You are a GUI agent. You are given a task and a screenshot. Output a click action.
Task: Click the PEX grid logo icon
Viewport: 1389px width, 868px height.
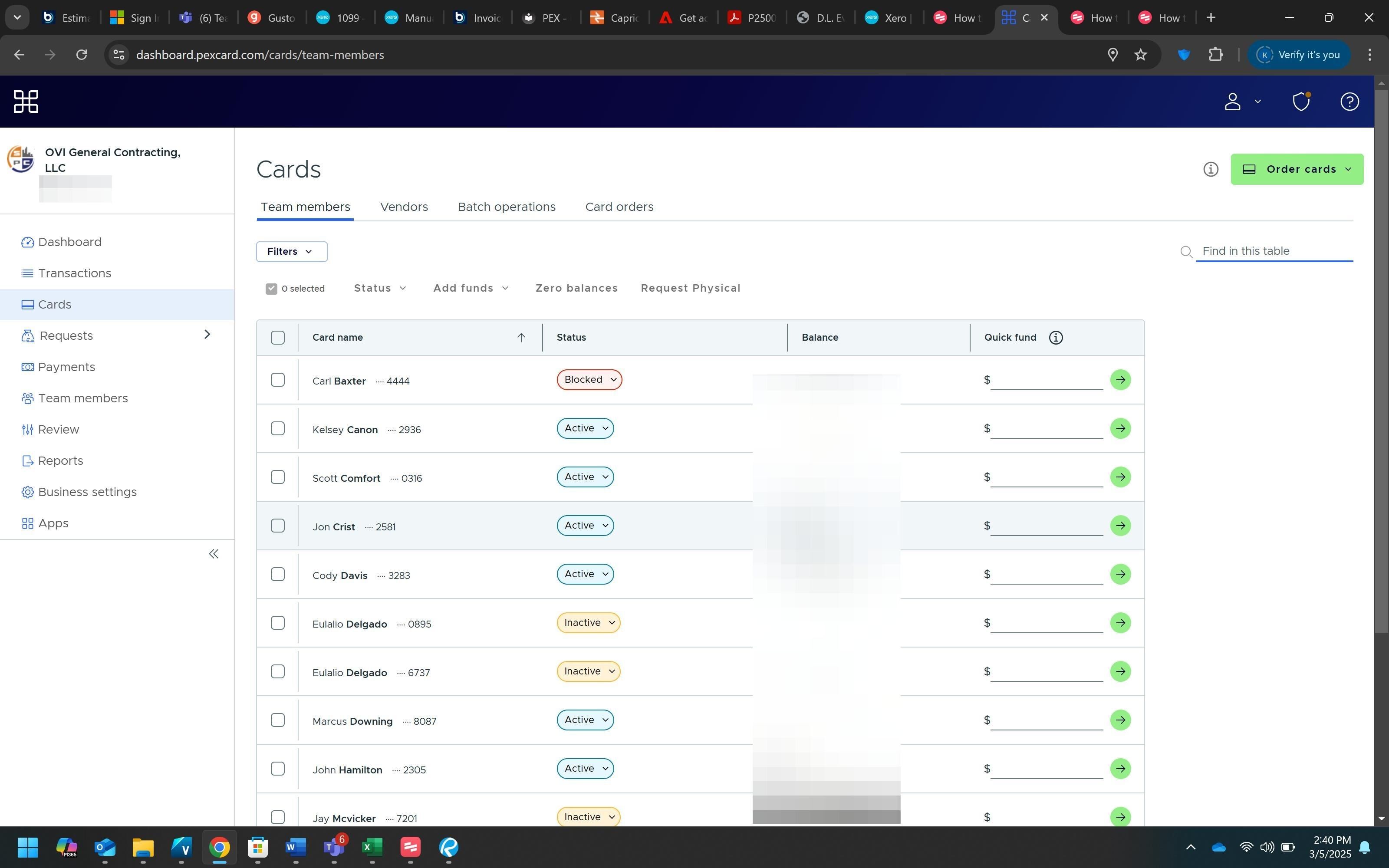(x=26, y=102)
